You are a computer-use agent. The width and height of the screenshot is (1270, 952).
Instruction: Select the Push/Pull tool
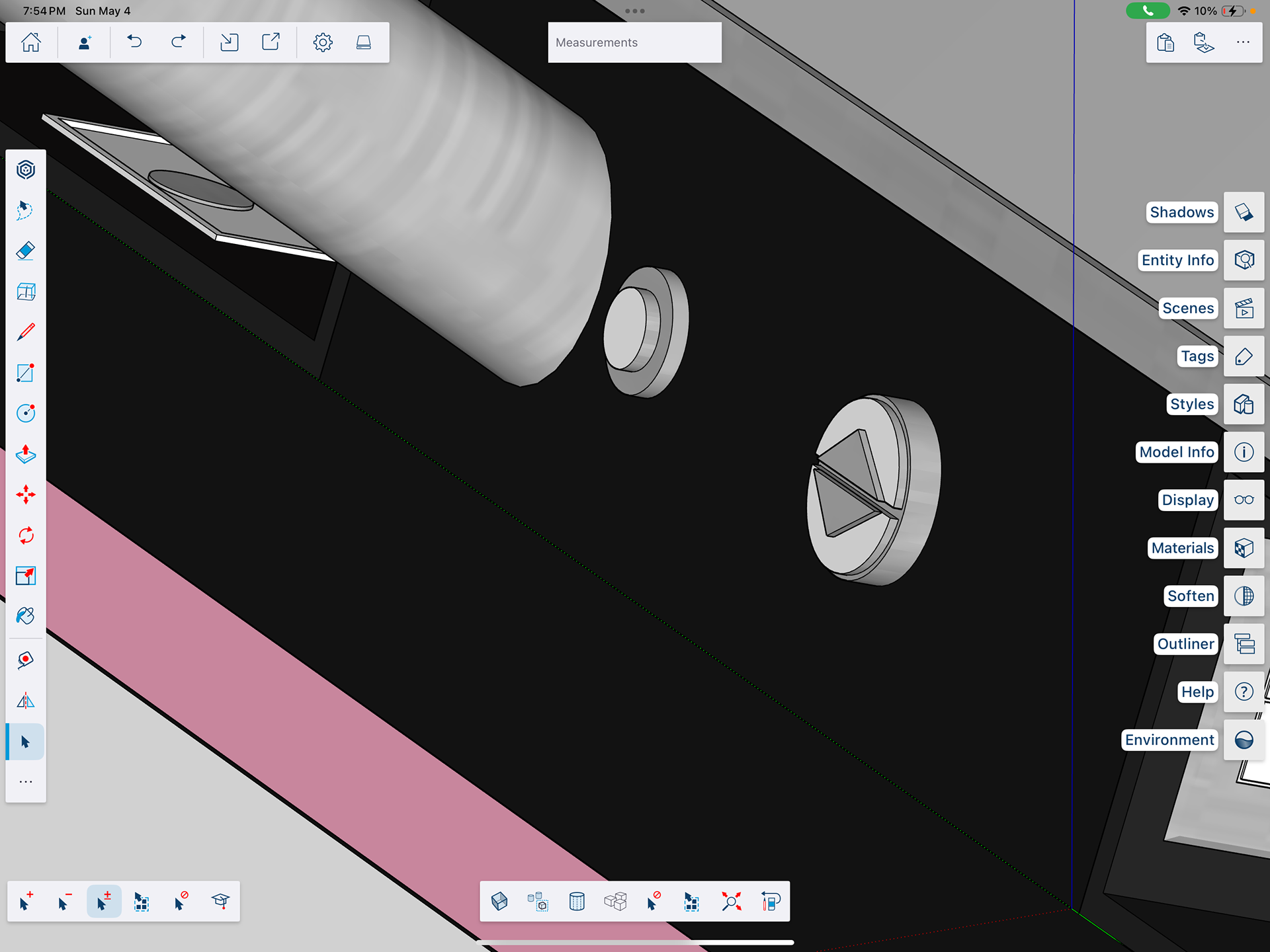[x=25, y=454]
